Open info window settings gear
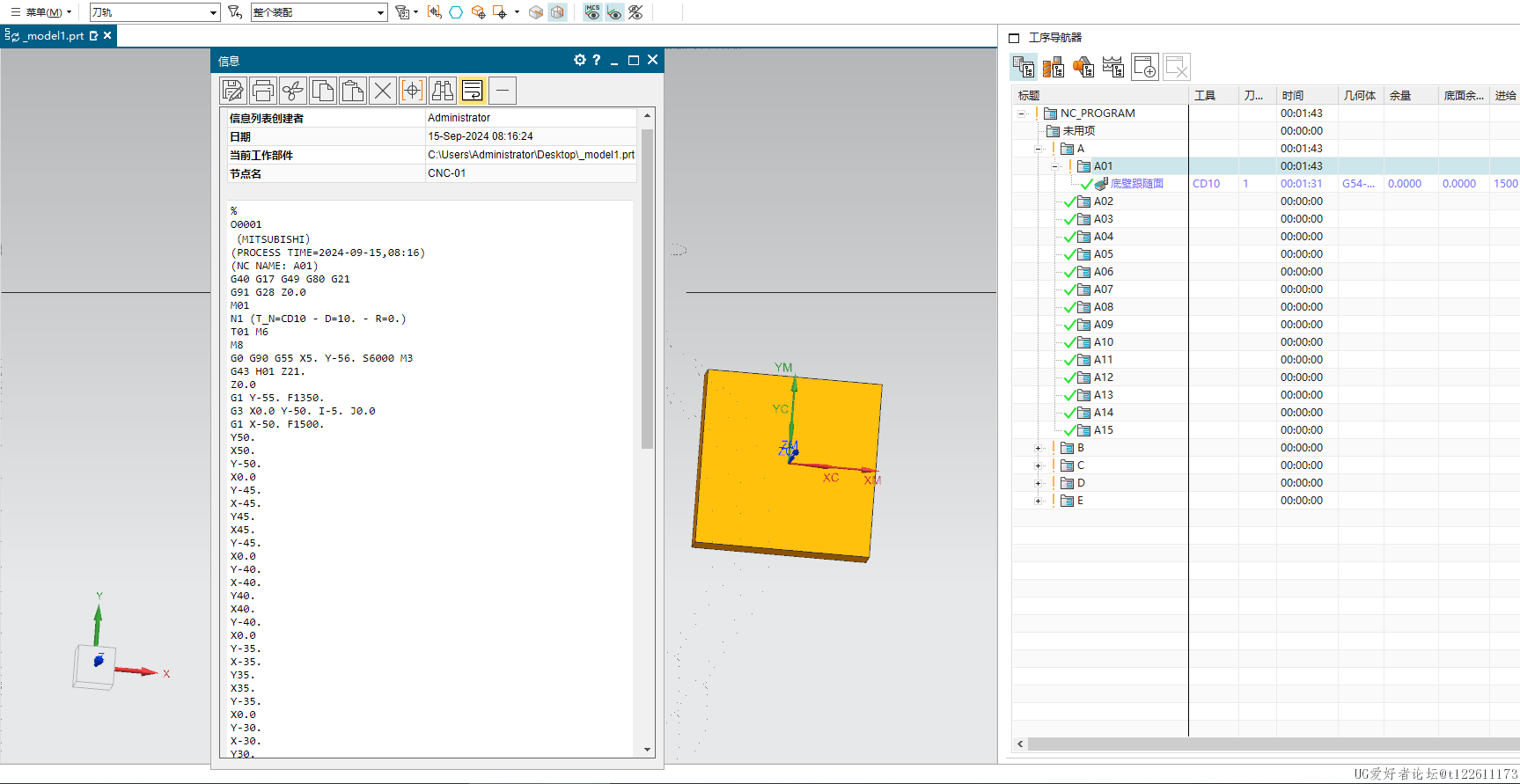This screenshot has height=784, width=1520. click(579, 60)
